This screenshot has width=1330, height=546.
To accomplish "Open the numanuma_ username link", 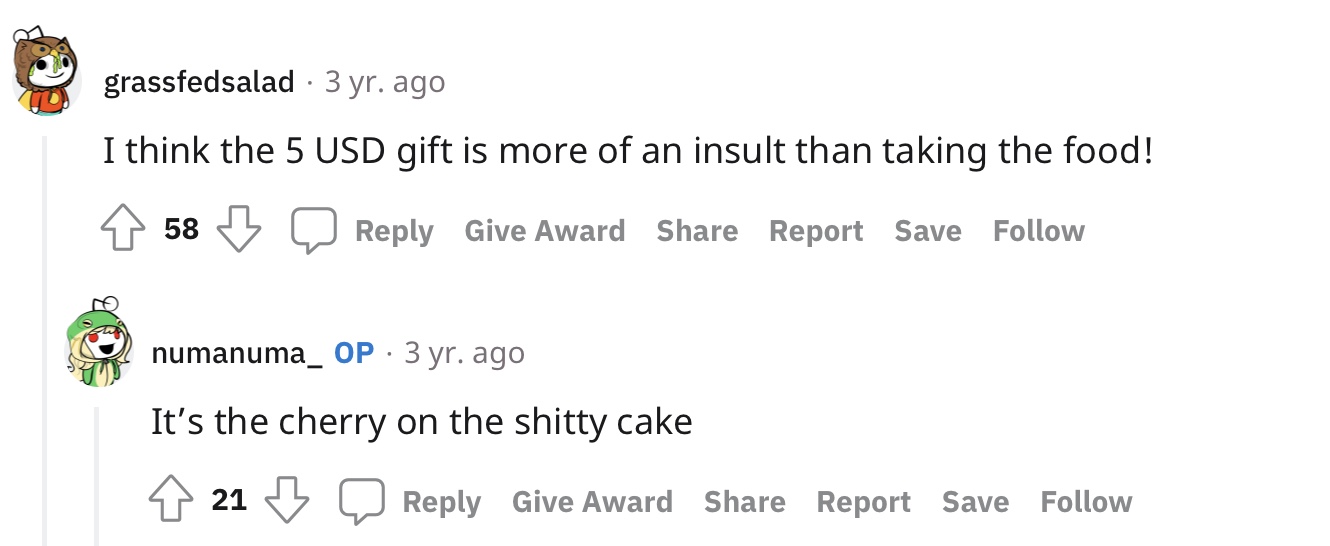I will tap(237, 353).
